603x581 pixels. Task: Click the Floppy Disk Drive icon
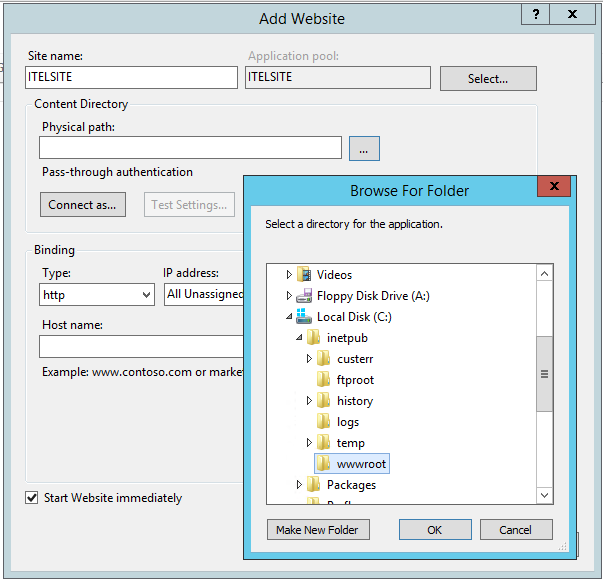304,296
